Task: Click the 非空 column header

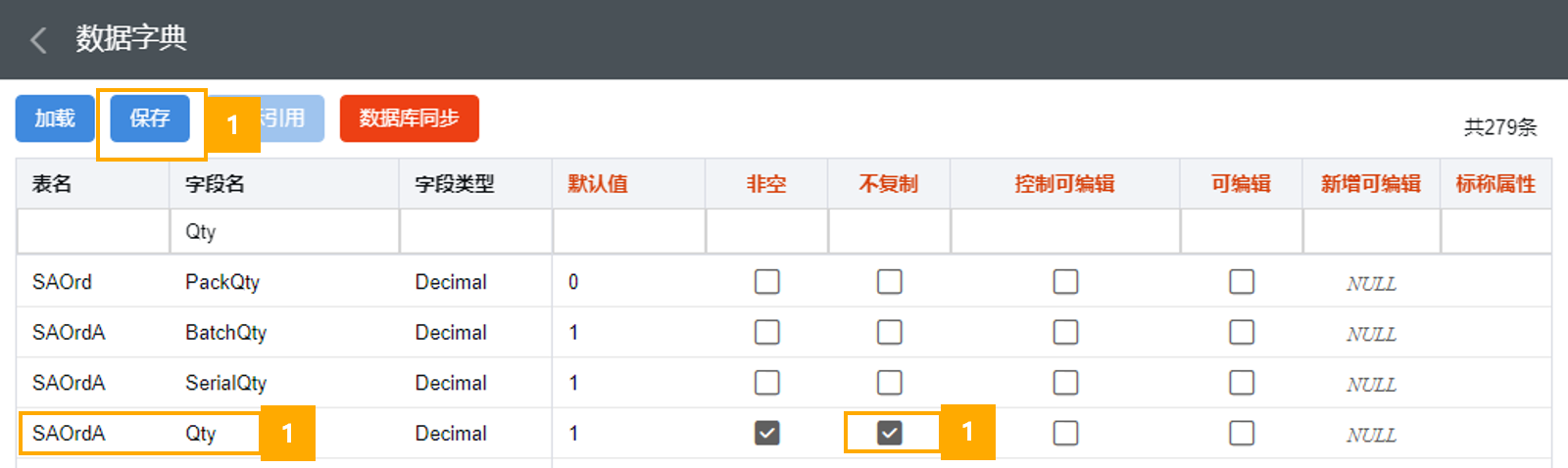Action: click(766, 184)
